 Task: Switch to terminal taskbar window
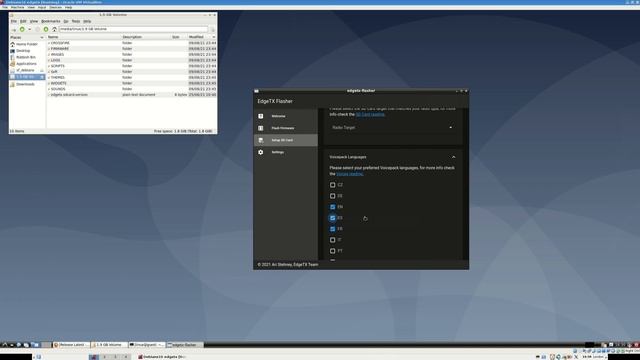pos(146,345)
